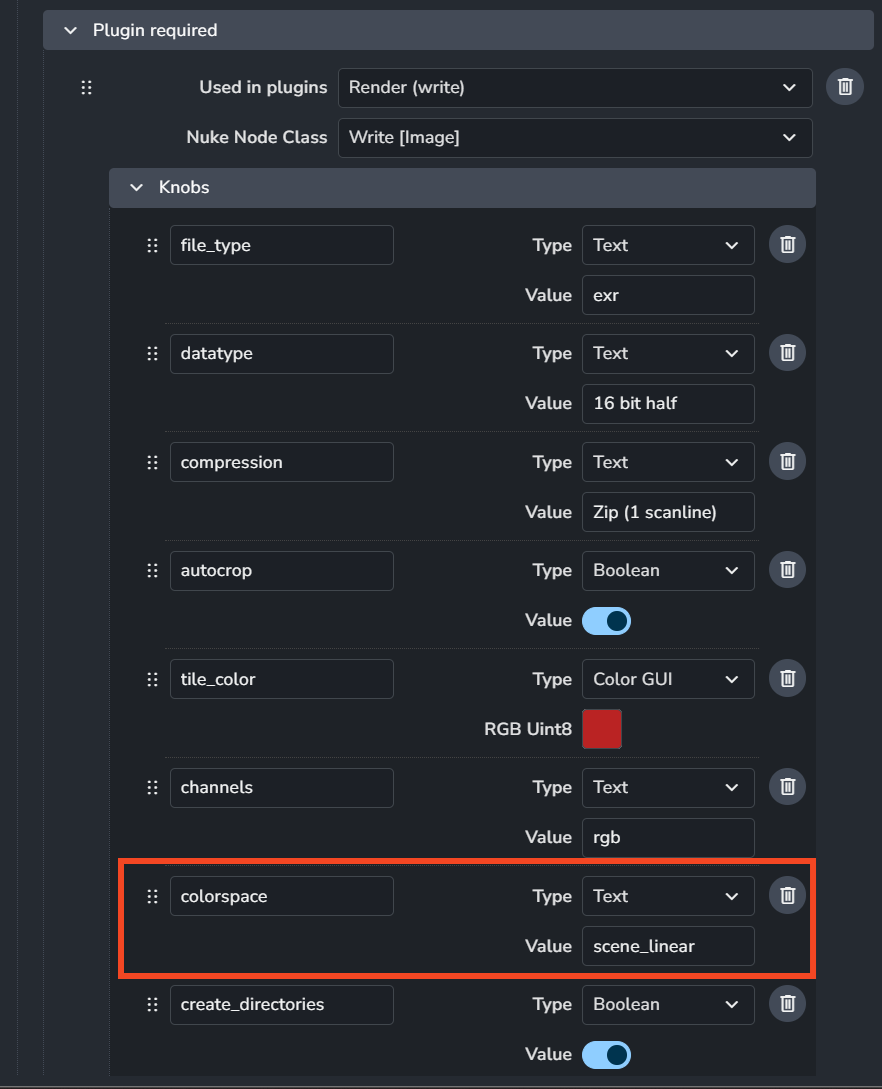882x1089 pixels.
Task: Click the scene_linear value field
Action: (667, 946)
